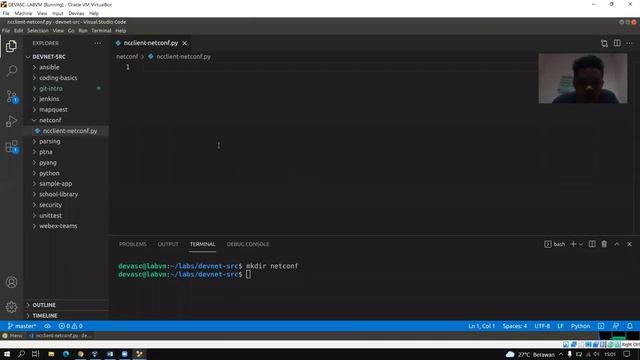Viewport: 640px width, 360px height.
Task: Expand the ansible folder
Action: click(x=49, y=67)
